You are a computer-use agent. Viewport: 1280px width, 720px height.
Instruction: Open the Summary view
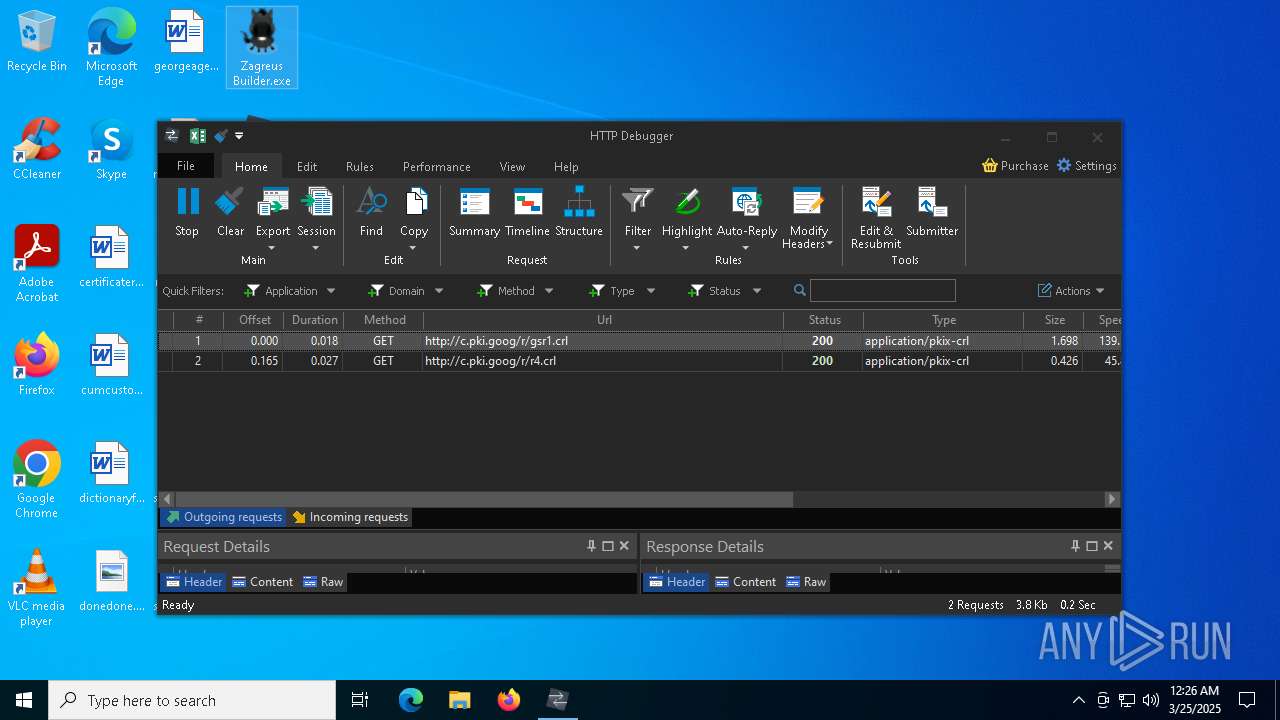(474, 212)
